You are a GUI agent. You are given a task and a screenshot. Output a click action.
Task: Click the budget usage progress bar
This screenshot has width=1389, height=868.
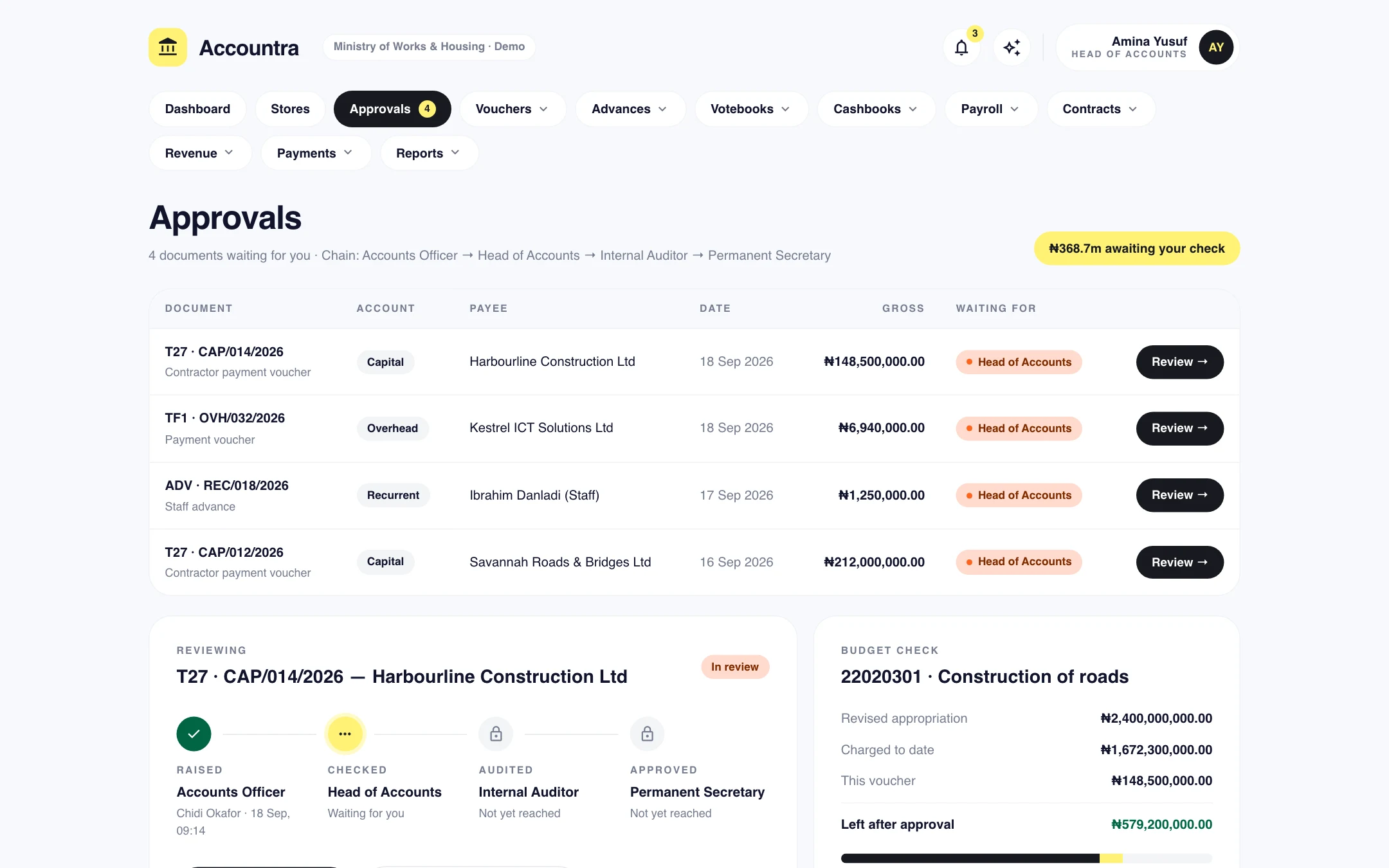1026,858
